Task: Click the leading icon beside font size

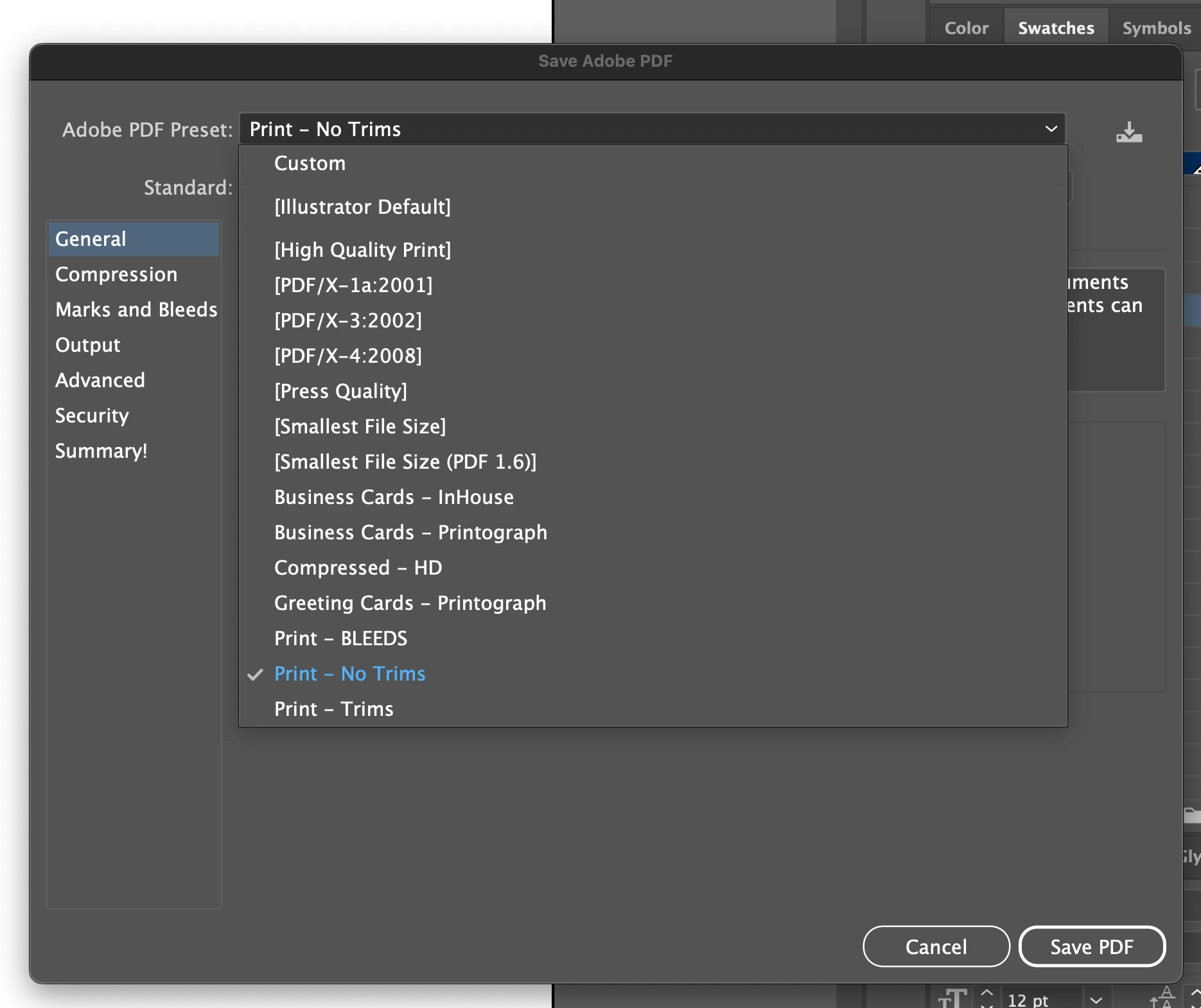Action: [1162, 998]
